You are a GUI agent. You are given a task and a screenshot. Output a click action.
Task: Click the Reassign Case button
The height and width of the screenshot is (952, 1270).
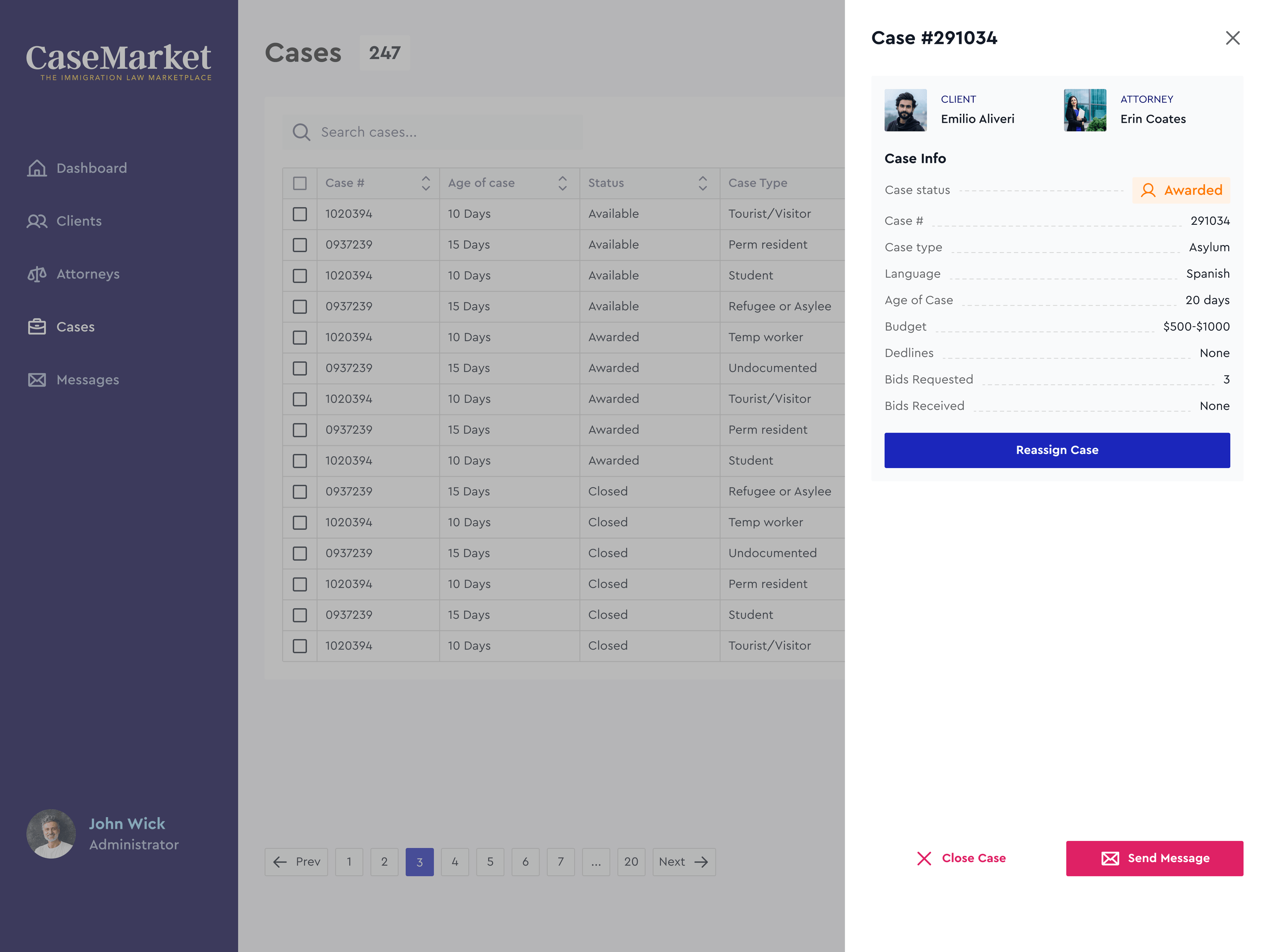point(1057,450)
